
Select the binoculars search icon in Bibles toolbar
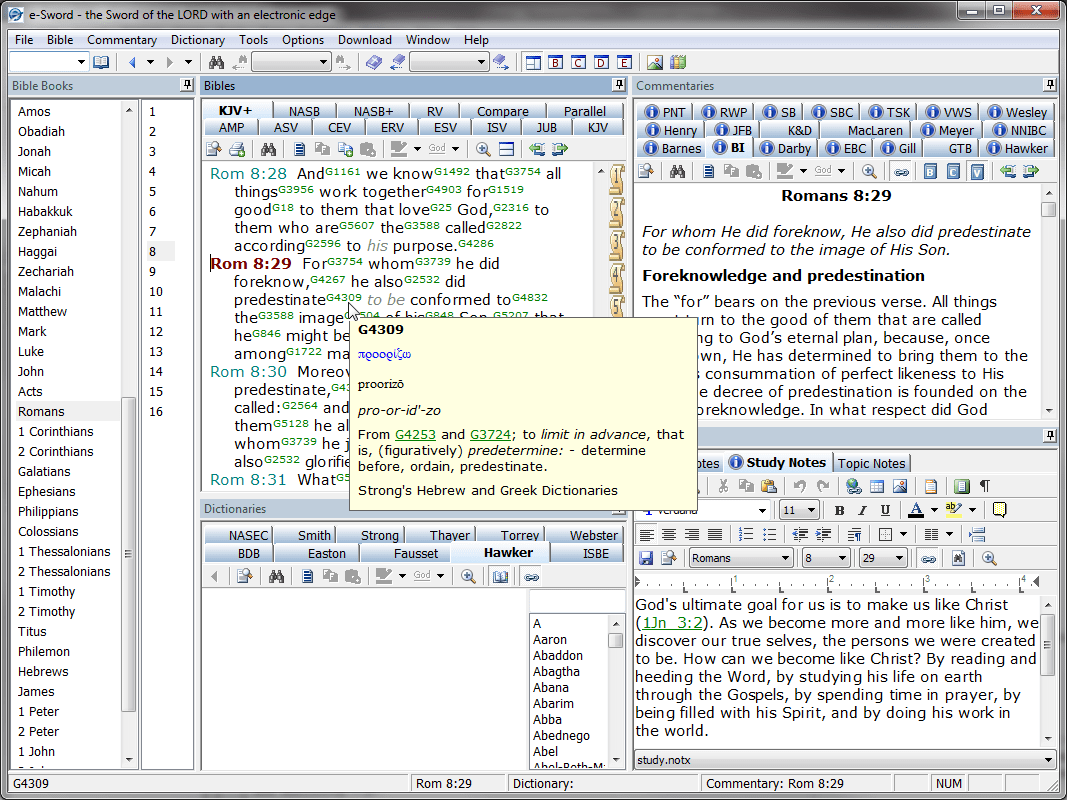point(268,148)
